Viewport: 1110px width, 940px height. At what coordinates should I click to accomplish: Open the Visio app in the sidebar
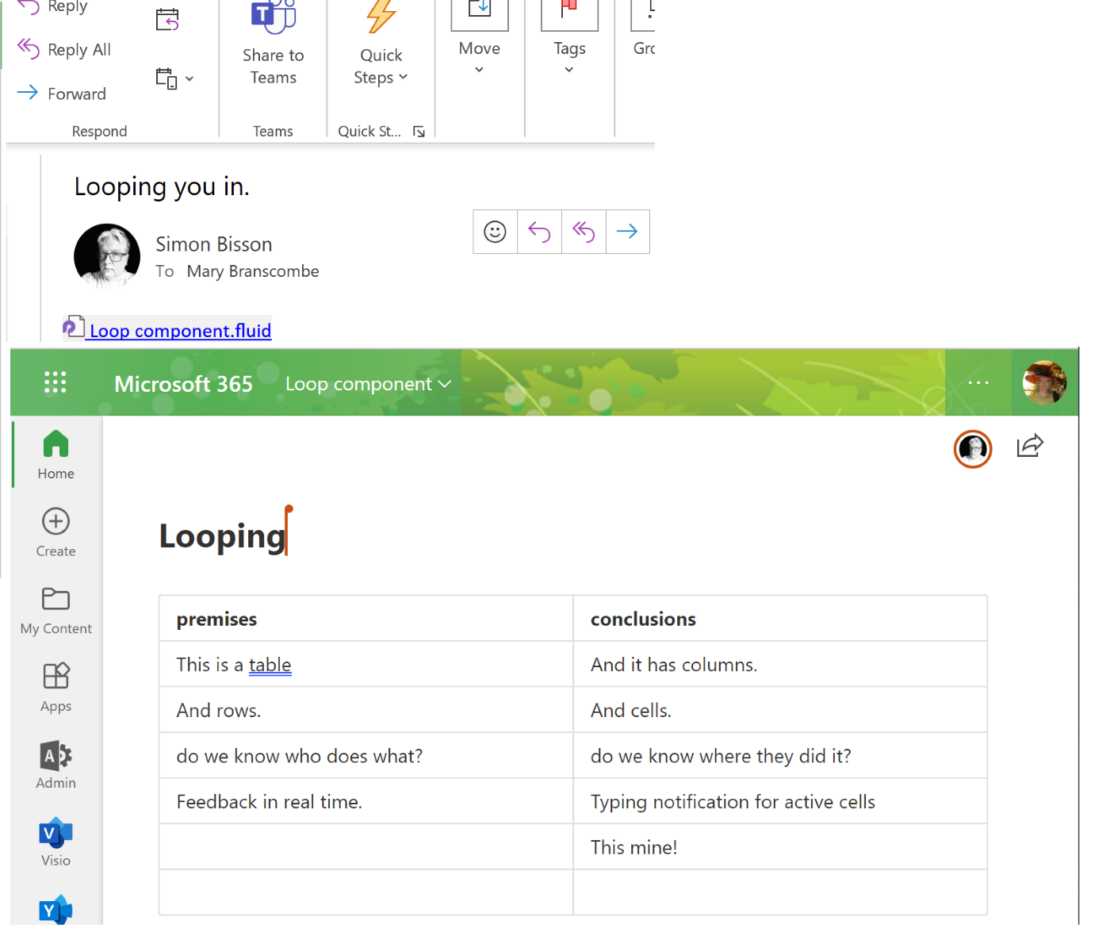55,833
